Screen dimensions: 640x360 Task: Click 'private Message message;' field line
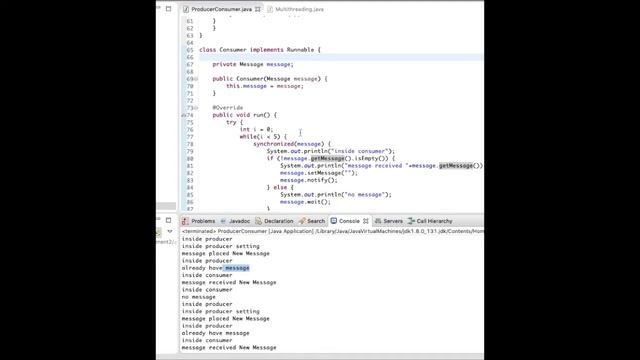pyautogui.click(x=253, y=64)
